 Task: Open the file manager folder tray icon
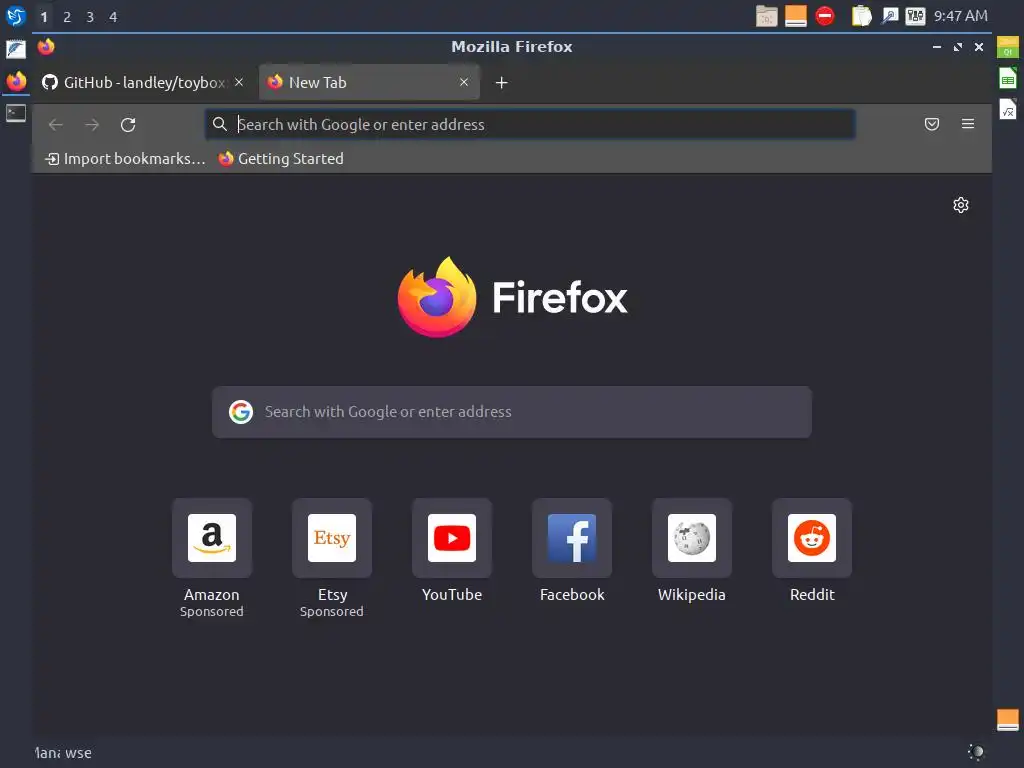click(x=767, y=16)
